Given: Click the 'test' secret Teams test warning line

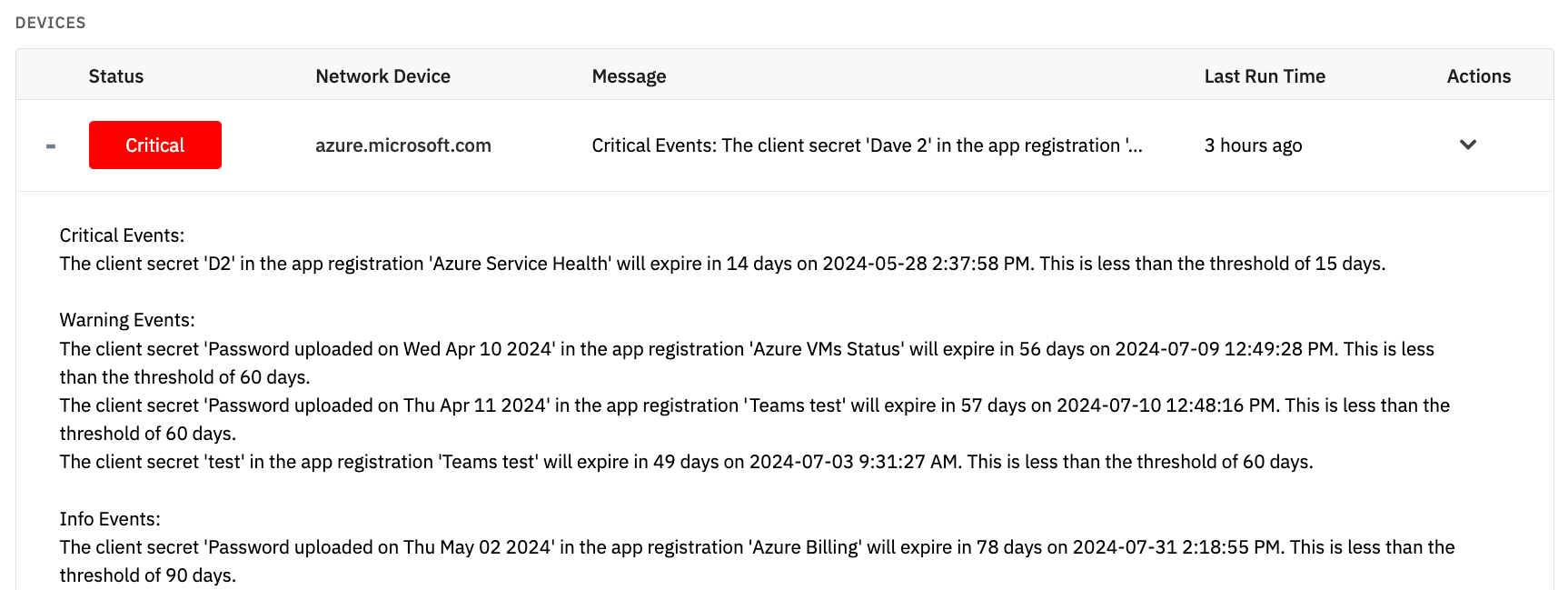Looking at the screenshot, I should (686, 462).
